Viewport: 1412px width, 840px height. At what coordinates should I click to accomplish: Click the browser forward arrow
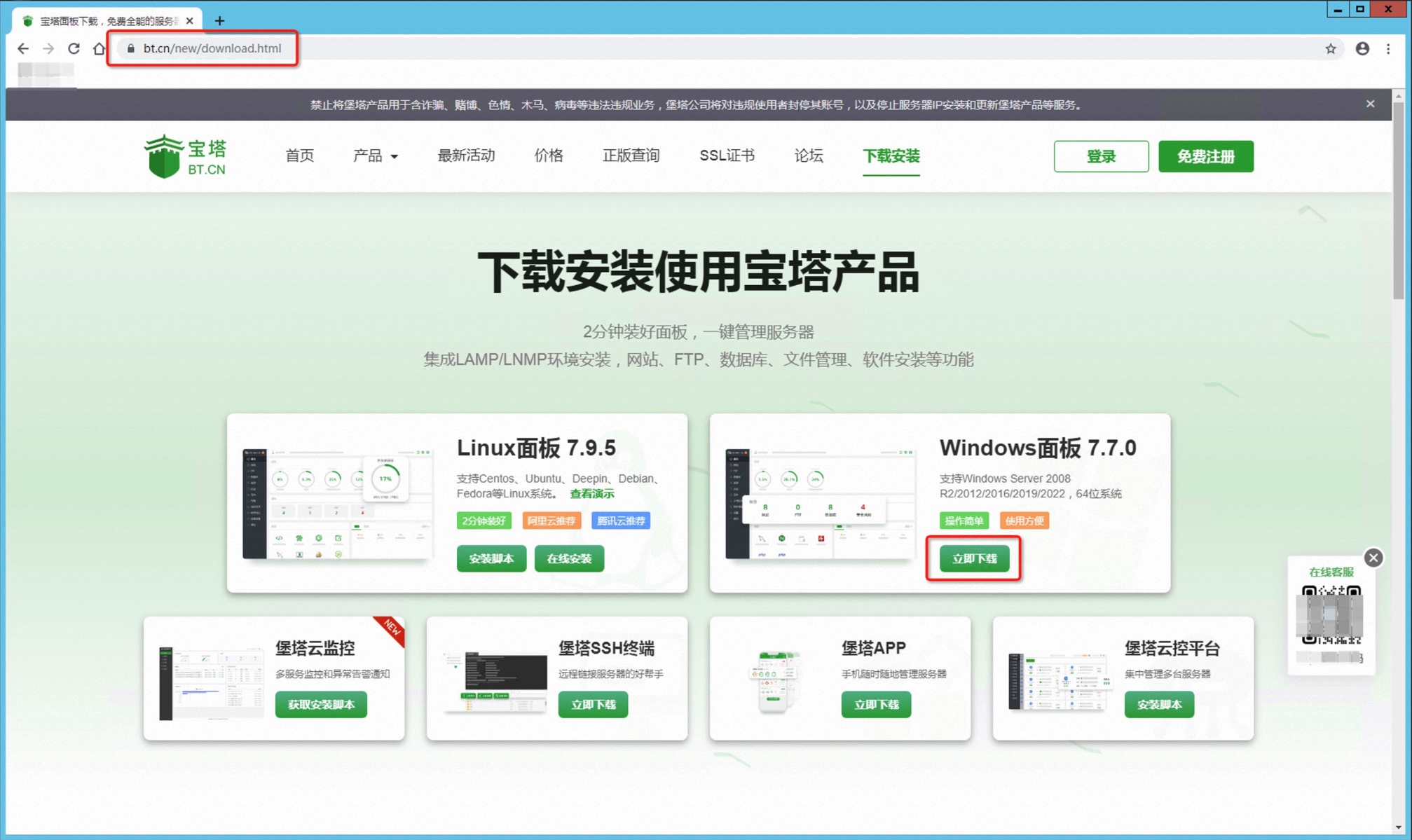tap(48, 48)
